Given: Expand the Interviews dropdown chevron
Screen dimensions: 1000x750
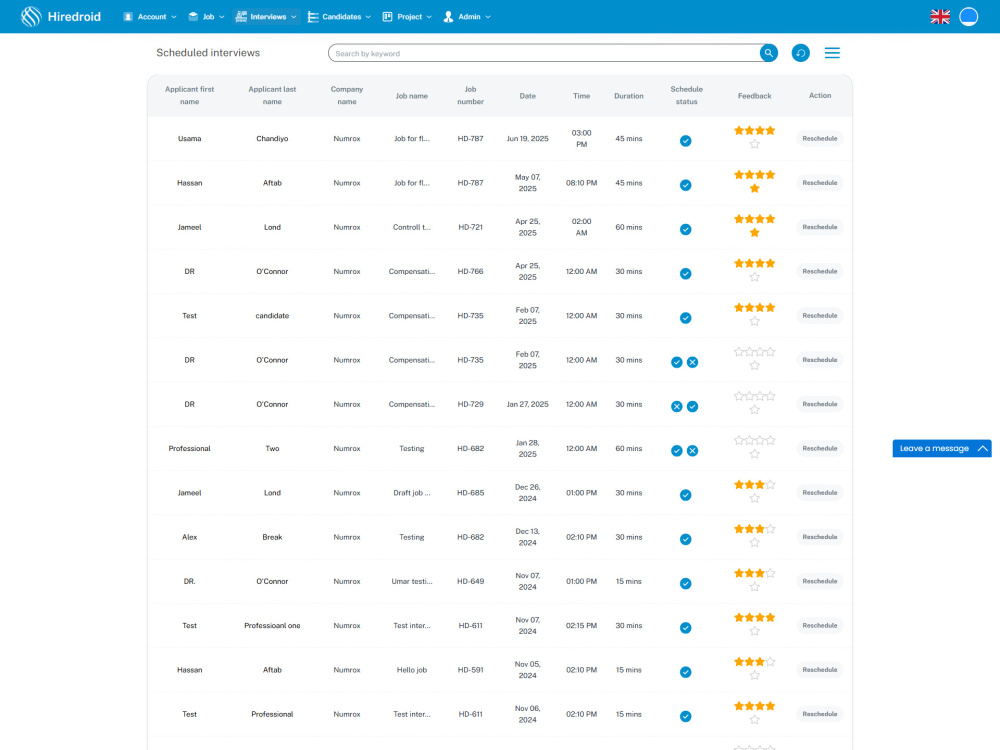Looking at the screenshot, I should point(293,17).
